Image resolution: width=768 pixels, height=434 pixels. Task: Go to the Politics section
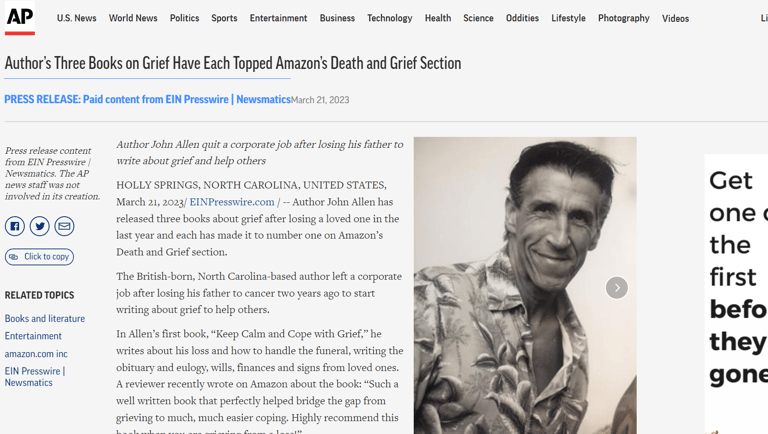click(185, 18)
